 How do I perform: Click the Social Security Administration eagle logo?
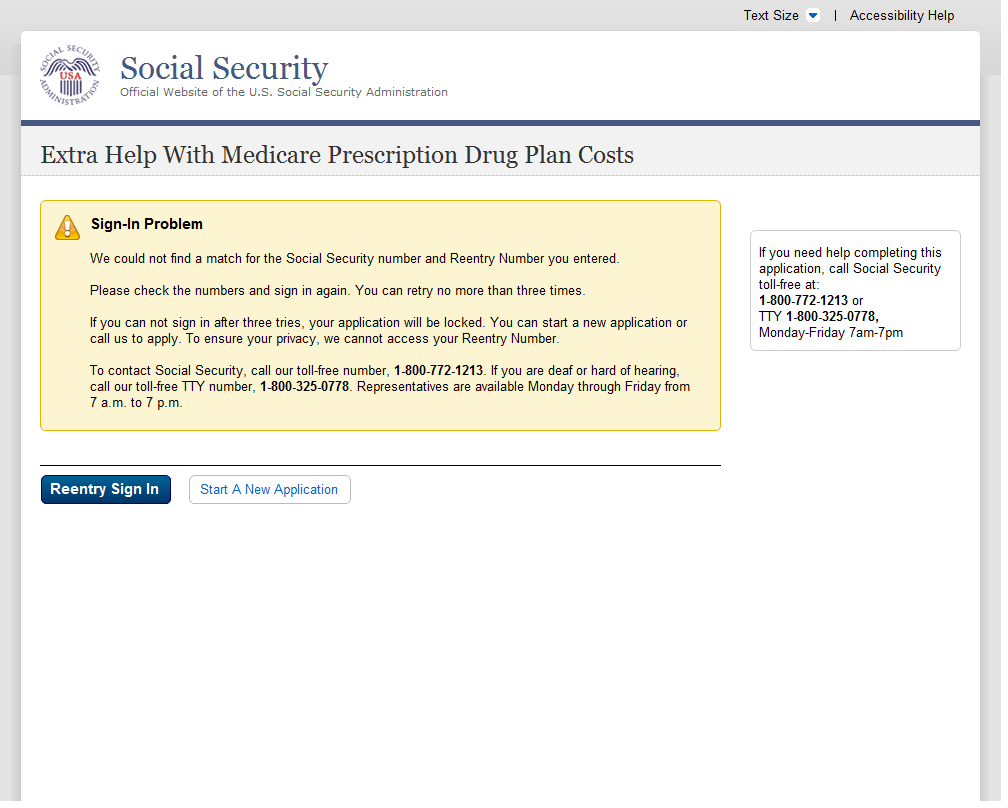pos(70,75)
